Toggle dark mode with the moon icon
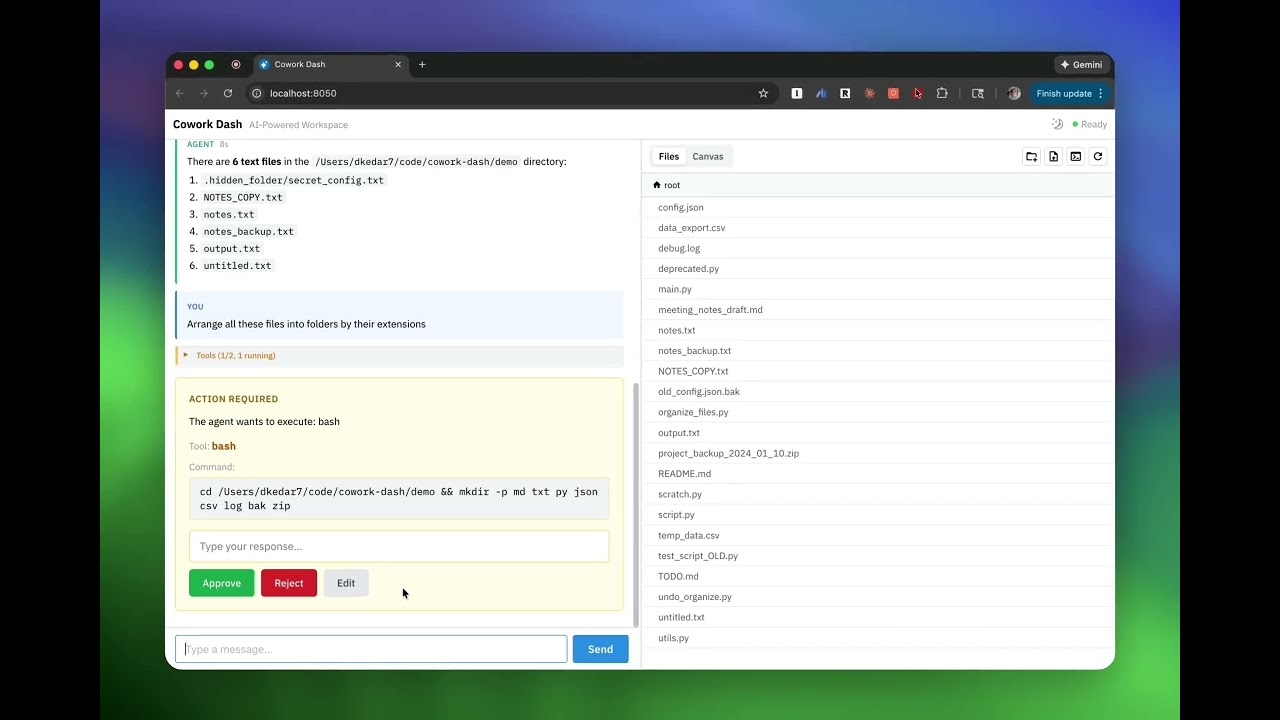Screen dimensions: 1280x720 pyautogui.click(x=1057, y=124)
